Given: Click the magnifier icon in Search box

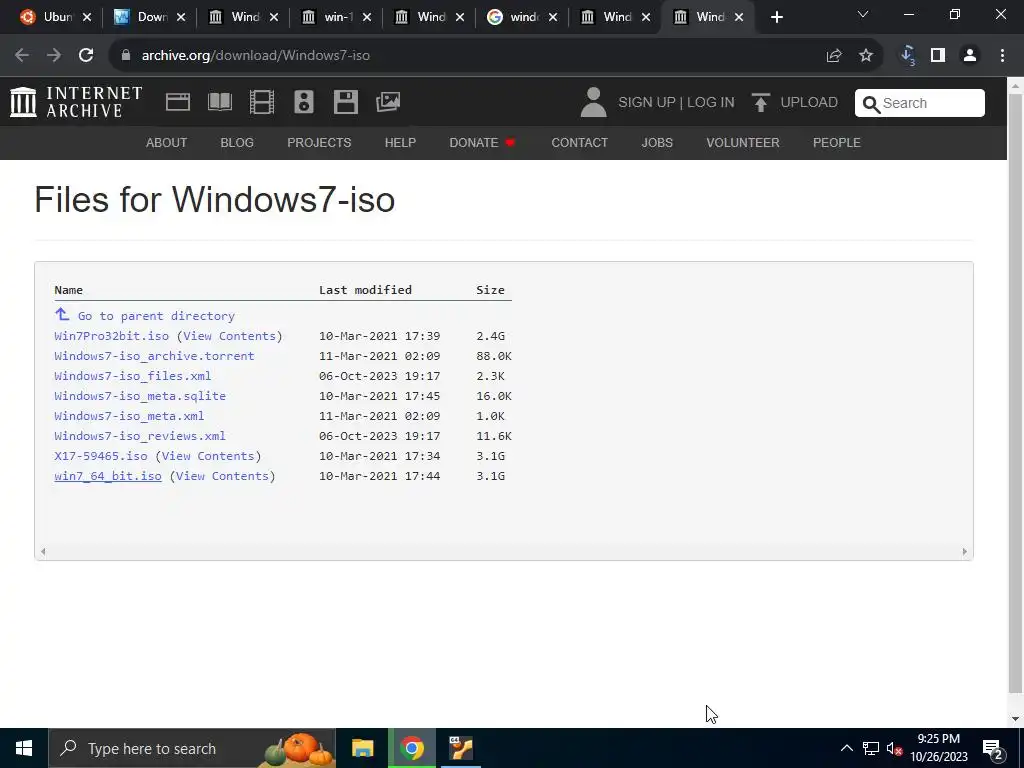Looking at the screenshot, I should pos(871,103).
